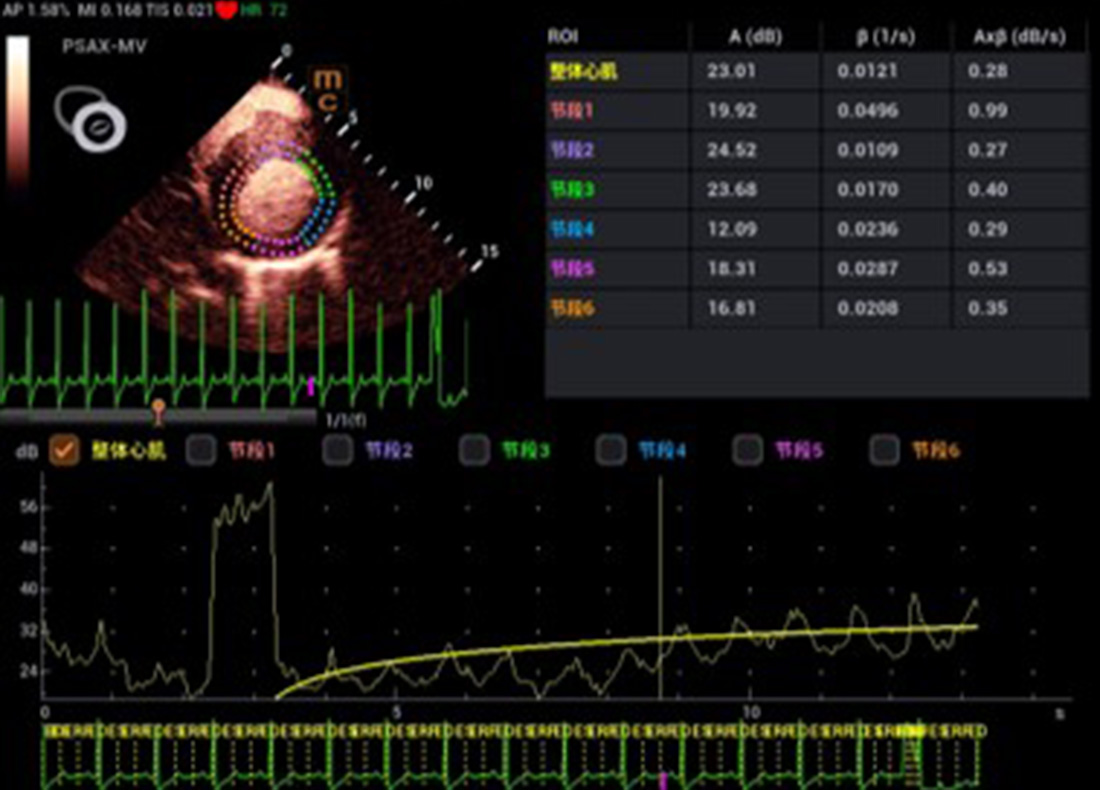Click the red heart rate icon
Image resolution: width=1100 pixels, height=790 pixels.
[226, 11]
